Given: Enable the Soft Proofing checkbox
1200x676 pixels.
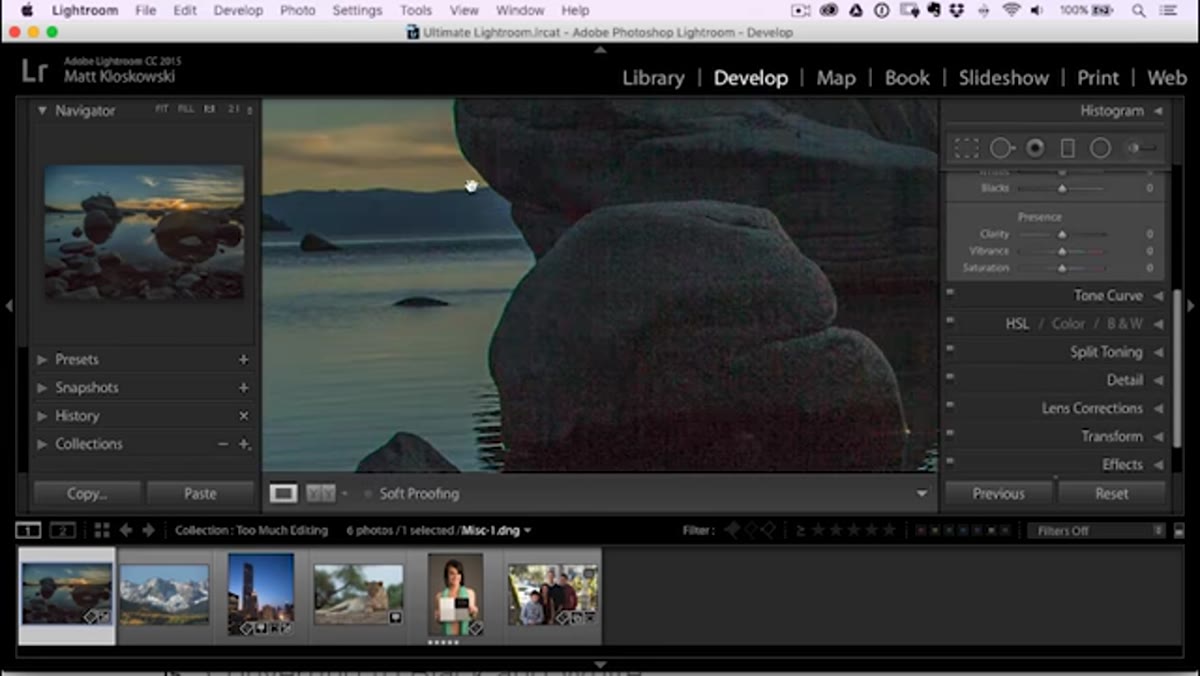Looking at the screenshot, I should (x=367, y=494).
